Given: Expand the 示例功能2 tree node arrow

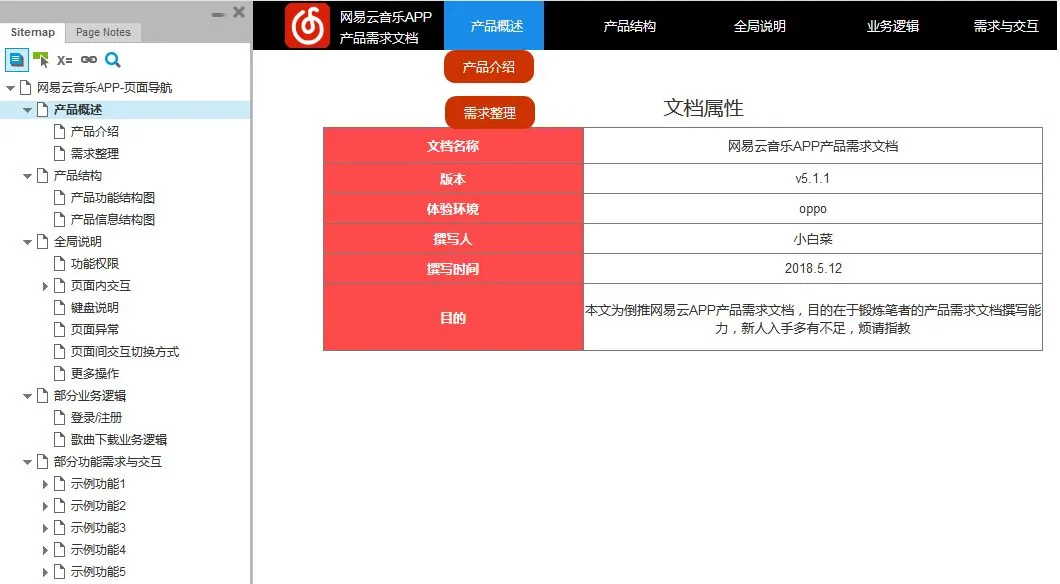Looking at the screenshot, I should click(x=45, y=506).
